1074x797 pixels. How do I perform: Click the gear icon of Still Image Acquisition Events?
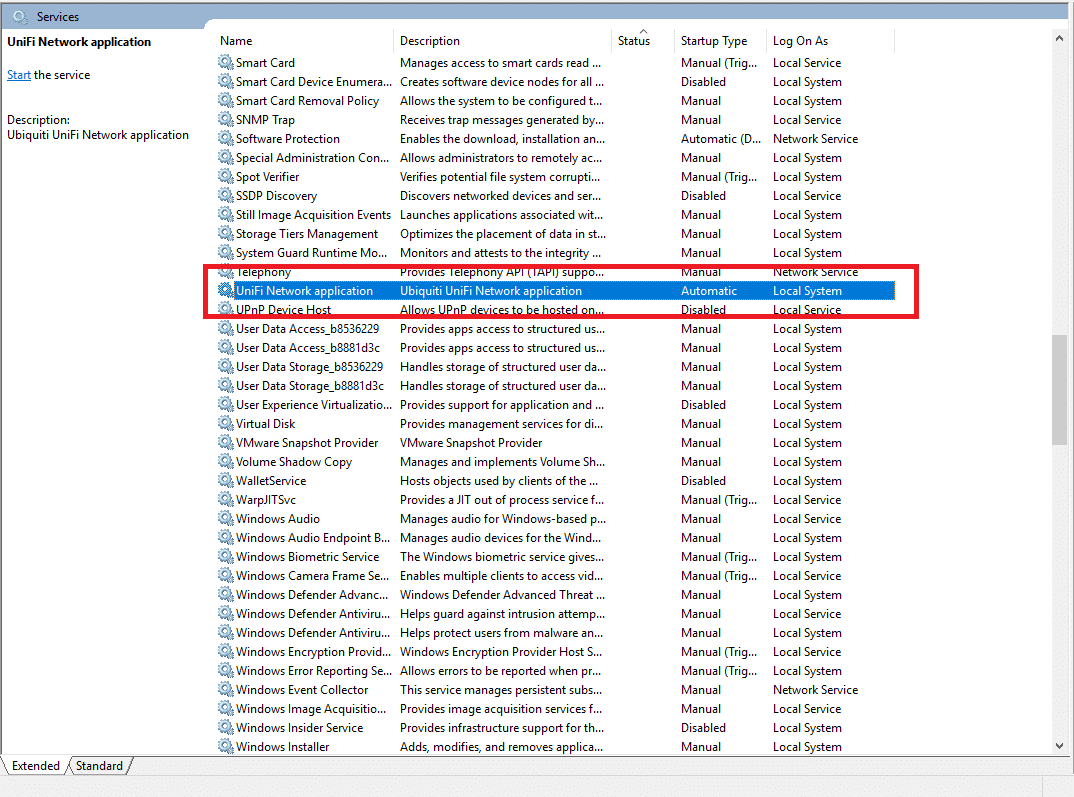coord(225,214)
